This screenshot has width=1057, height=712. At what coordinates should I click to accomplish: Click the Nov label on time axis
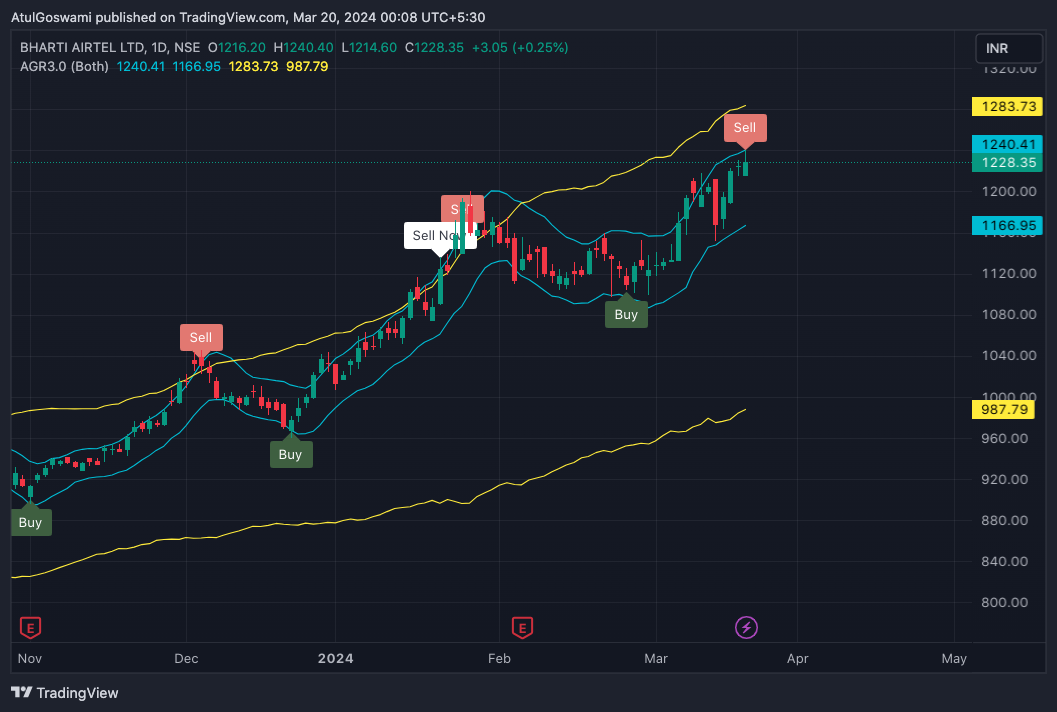(30, 659)
